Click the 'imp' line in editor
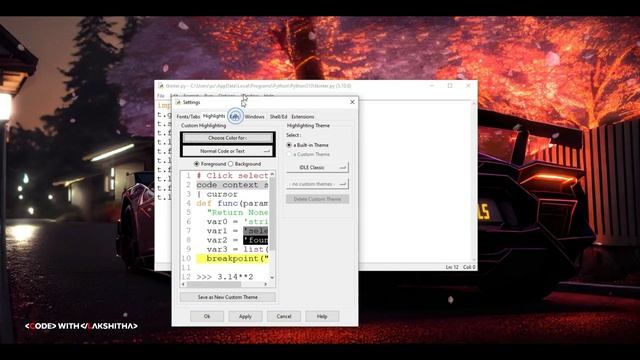This screenshot has height=360, width=640. pos(164,105)
